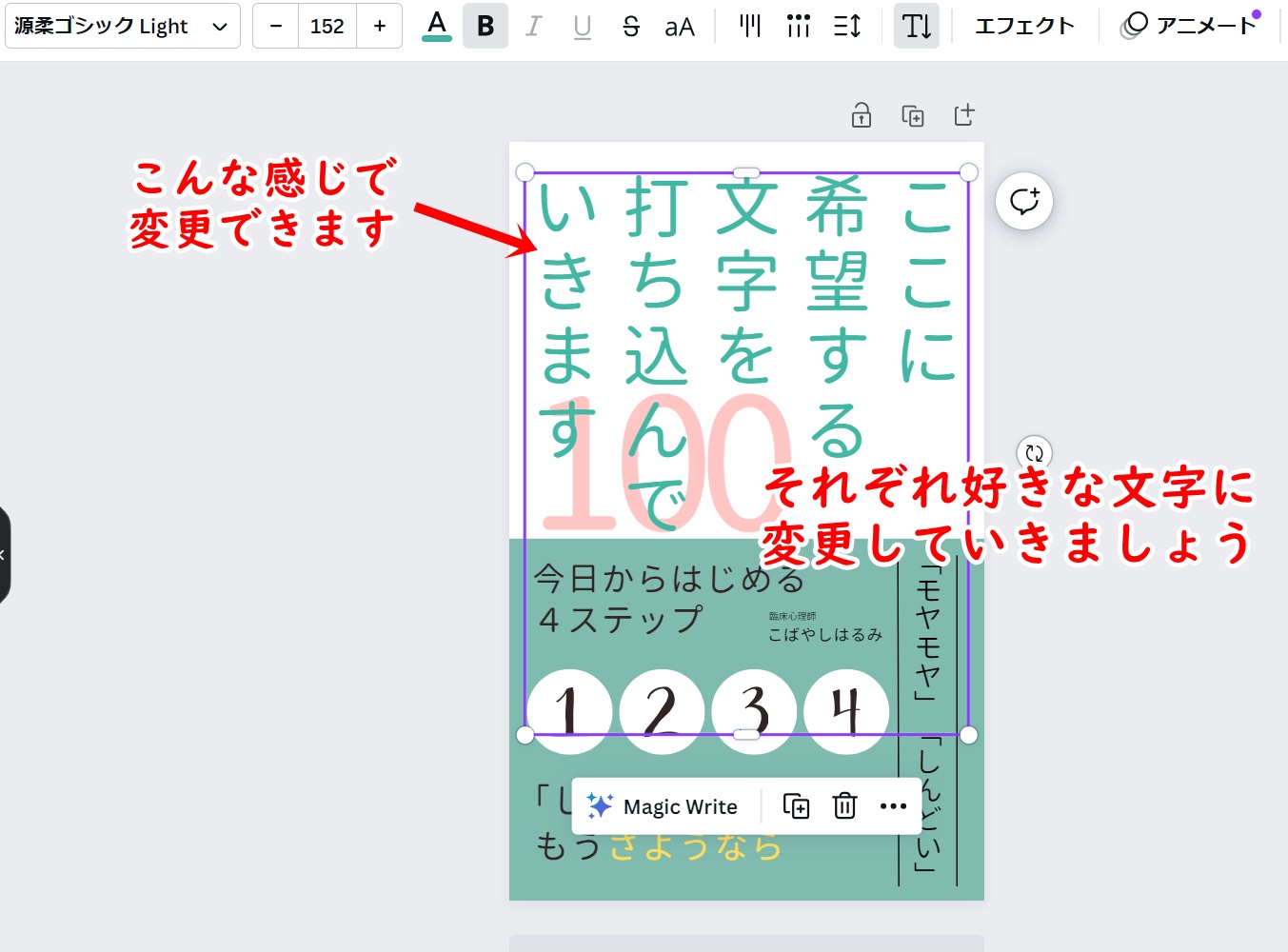Change text alignment

pos(750,26)
